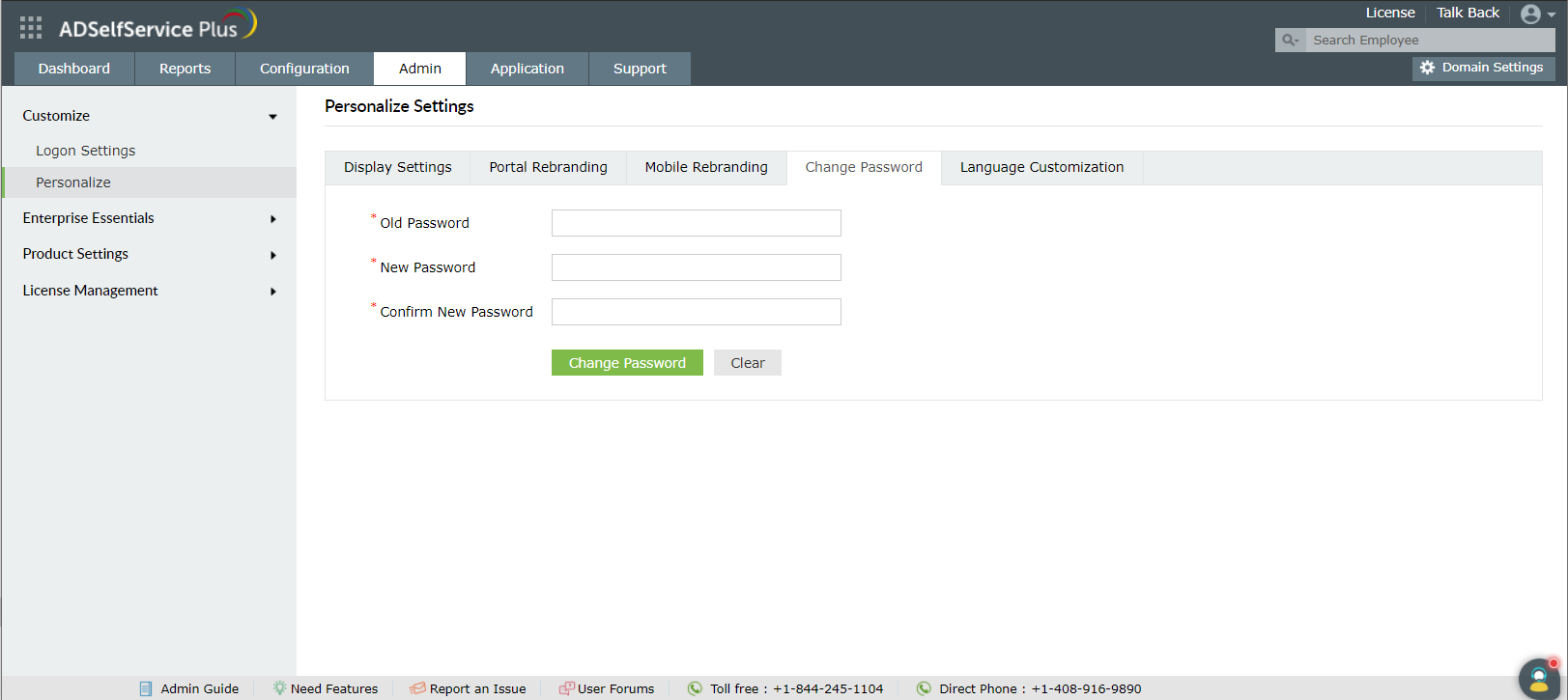Image resolution: width=1568 pixels, height=700 pixels.
Task: Click the Search Employee input box
Action: (x=1430, y=40)
